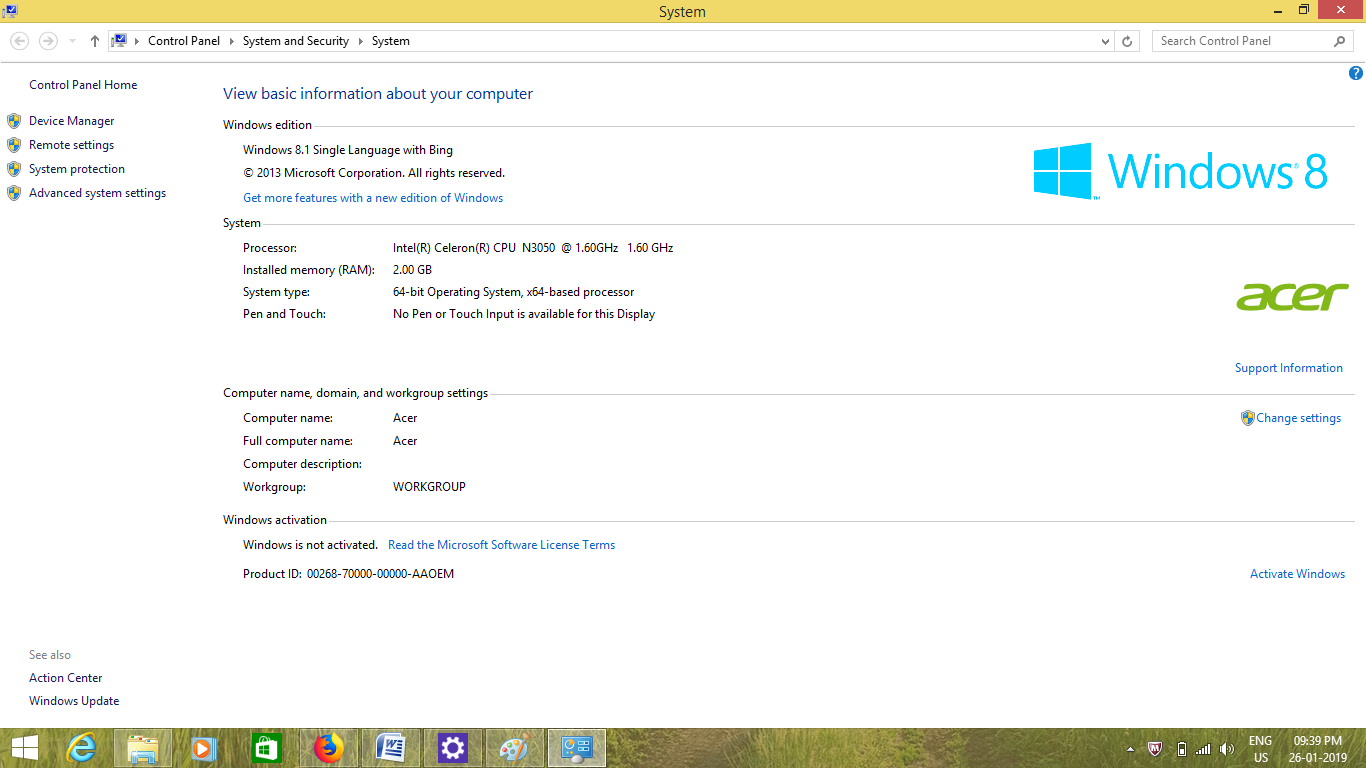Click the battery tray icon

point(1181,749)
